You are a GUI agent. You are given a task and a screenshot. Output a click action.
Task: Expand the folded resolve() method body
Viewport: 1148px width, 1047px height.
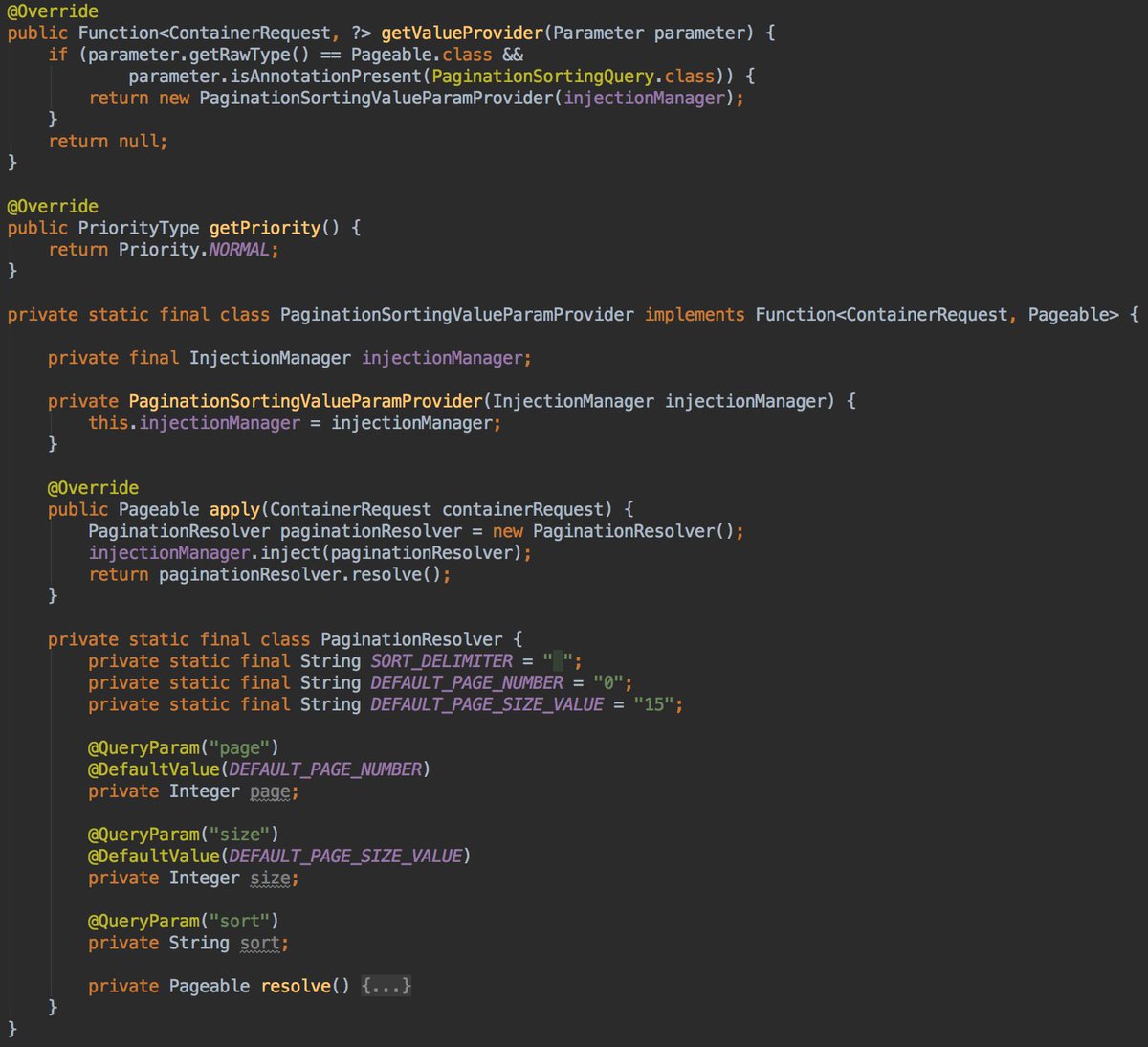[386, 986]
